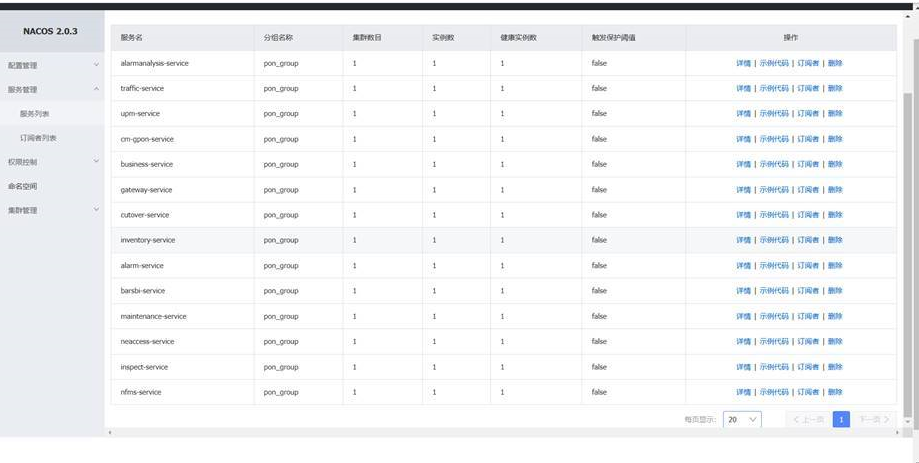The image size is (919, 463).
Task: Open 详情 for gateway-service
Action: [x=743, y=190]
